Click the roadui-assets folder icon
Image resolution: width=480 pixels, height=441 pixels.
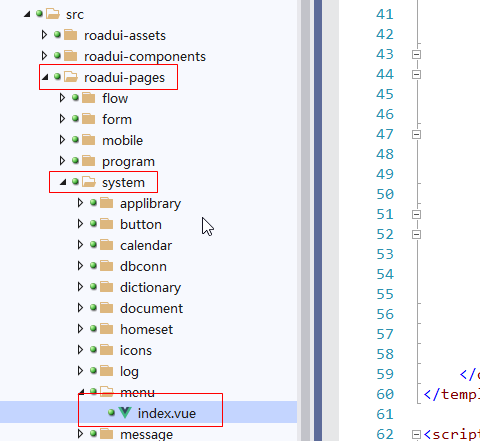point(70,35)
